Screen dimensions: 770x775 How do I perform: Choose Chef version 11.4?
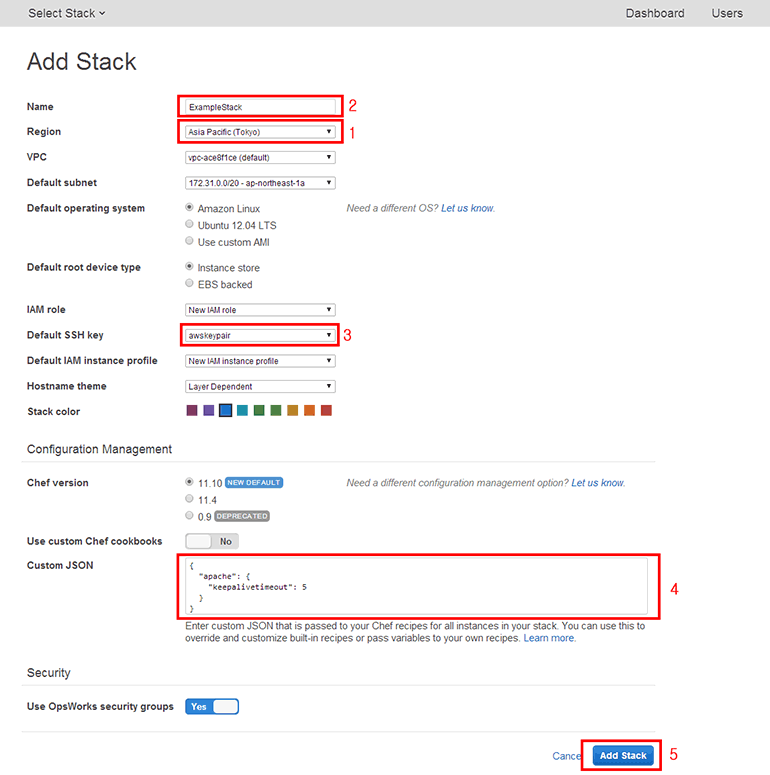click(189, 499)
